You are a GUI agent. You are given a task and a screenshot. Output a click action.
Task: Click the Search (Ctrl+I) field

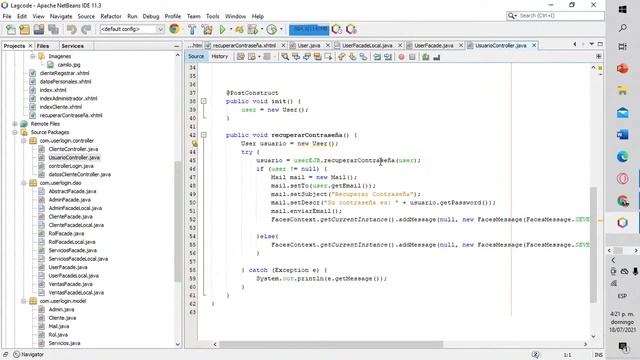[x=555, y=16]
